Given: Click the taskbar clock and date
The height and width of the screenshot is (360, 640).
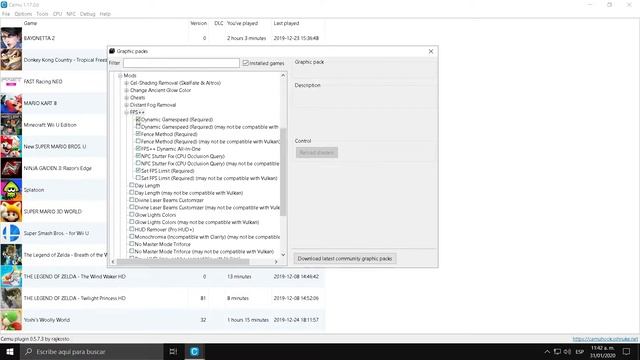Looking at the screenshot, I should pos(603,351).
